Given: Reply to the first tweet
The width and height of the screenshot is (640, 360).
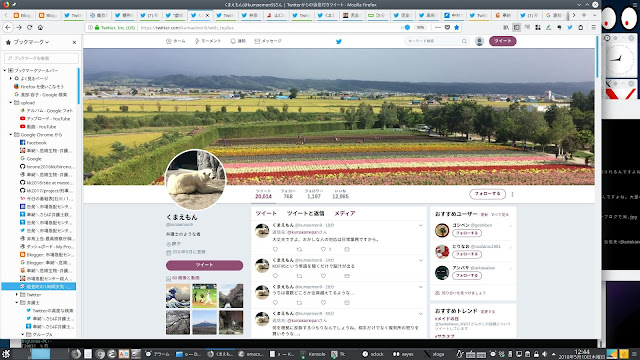Looking at the screenshot, I should [276, 249].
